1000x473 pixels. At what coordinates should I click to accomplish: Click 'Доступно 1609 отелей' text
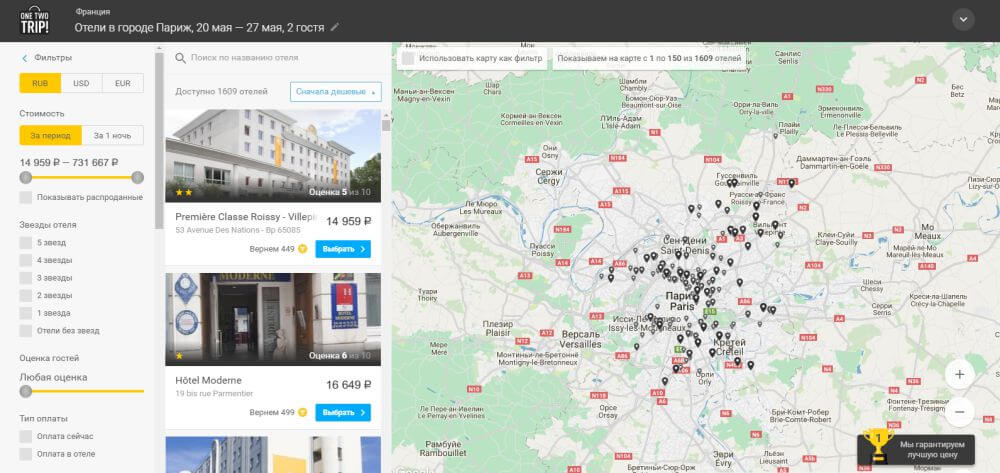tap(221, 92)
